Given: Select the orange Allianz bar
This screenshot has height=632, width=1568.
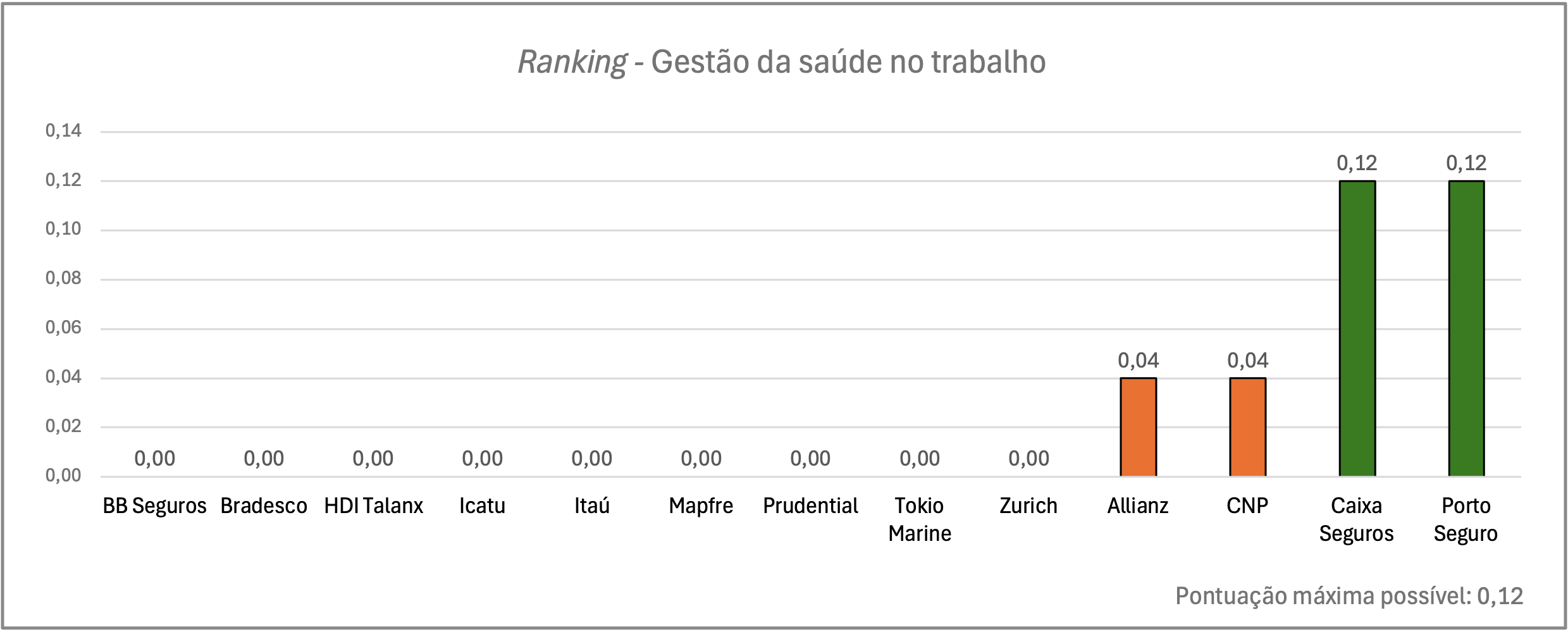Looking at the screenshot, I should click(1138, 427).
